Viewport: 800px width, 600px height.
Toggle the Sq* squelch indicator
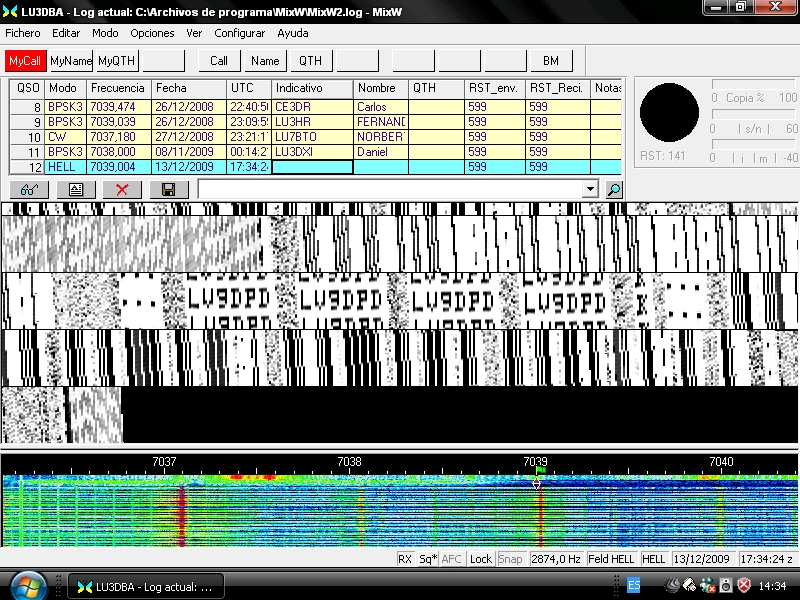(427, 559)
